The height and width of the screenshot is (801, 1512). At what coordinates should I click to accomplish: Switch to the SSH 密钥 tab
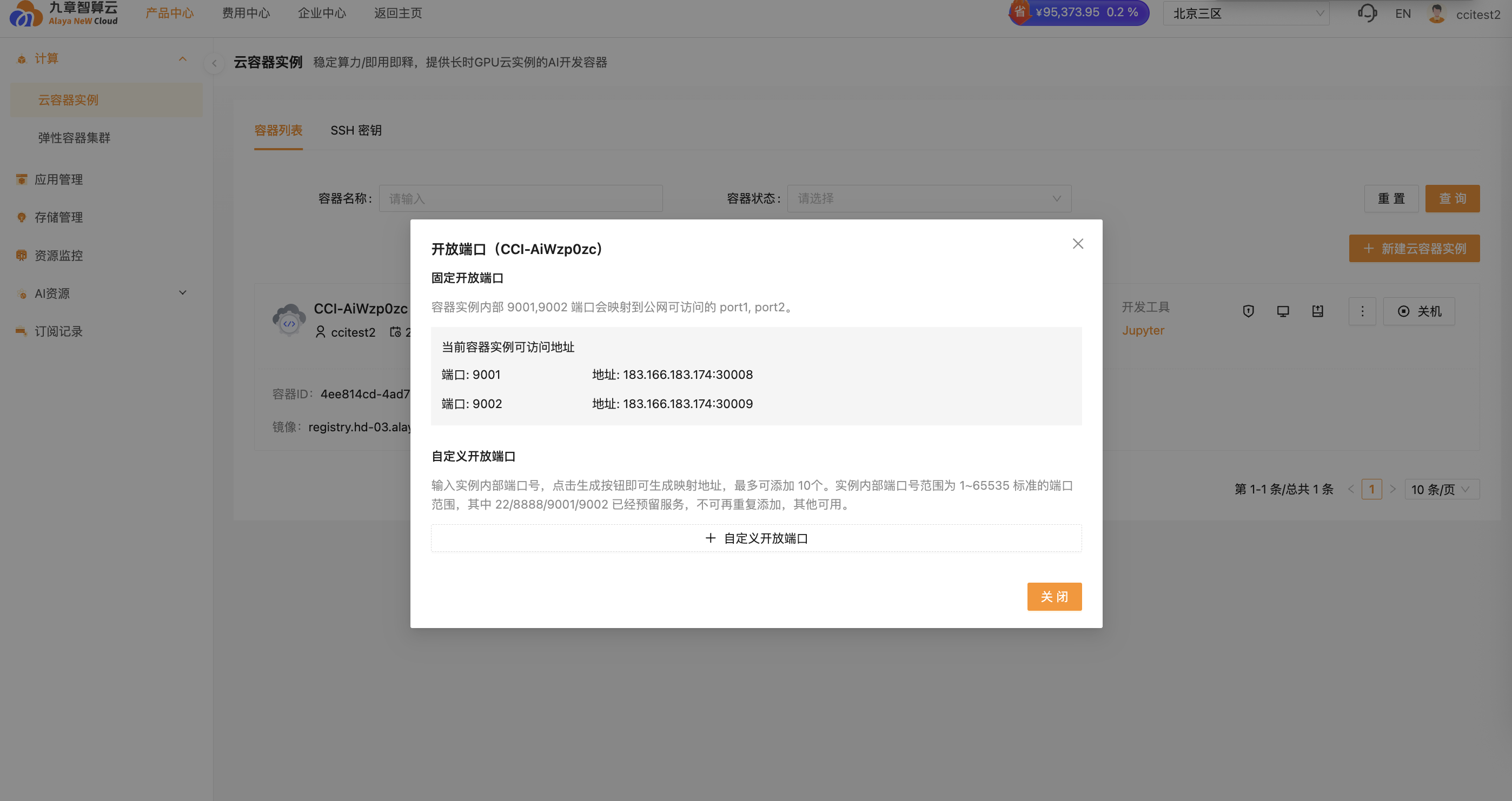356,130
